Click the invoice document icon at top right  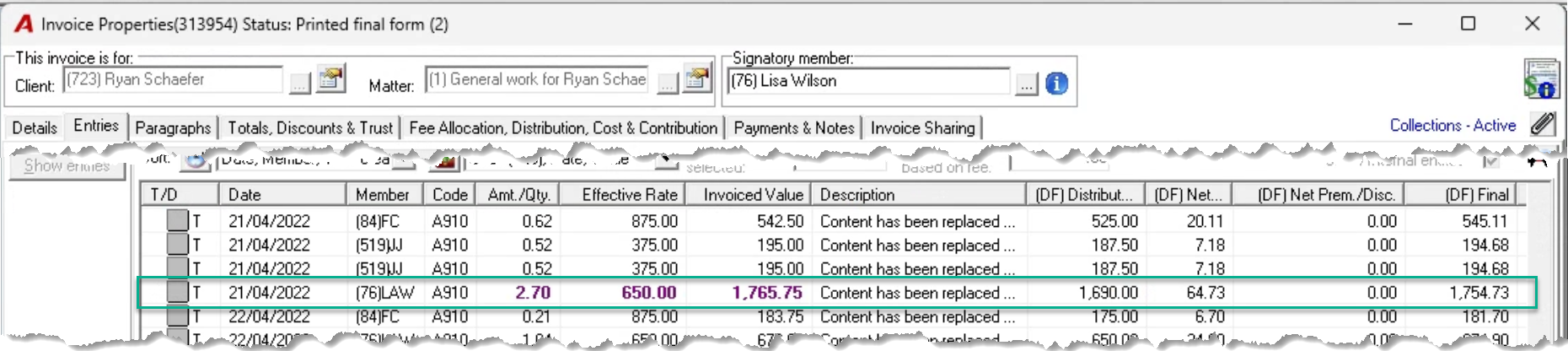(x=1540, y=79)
